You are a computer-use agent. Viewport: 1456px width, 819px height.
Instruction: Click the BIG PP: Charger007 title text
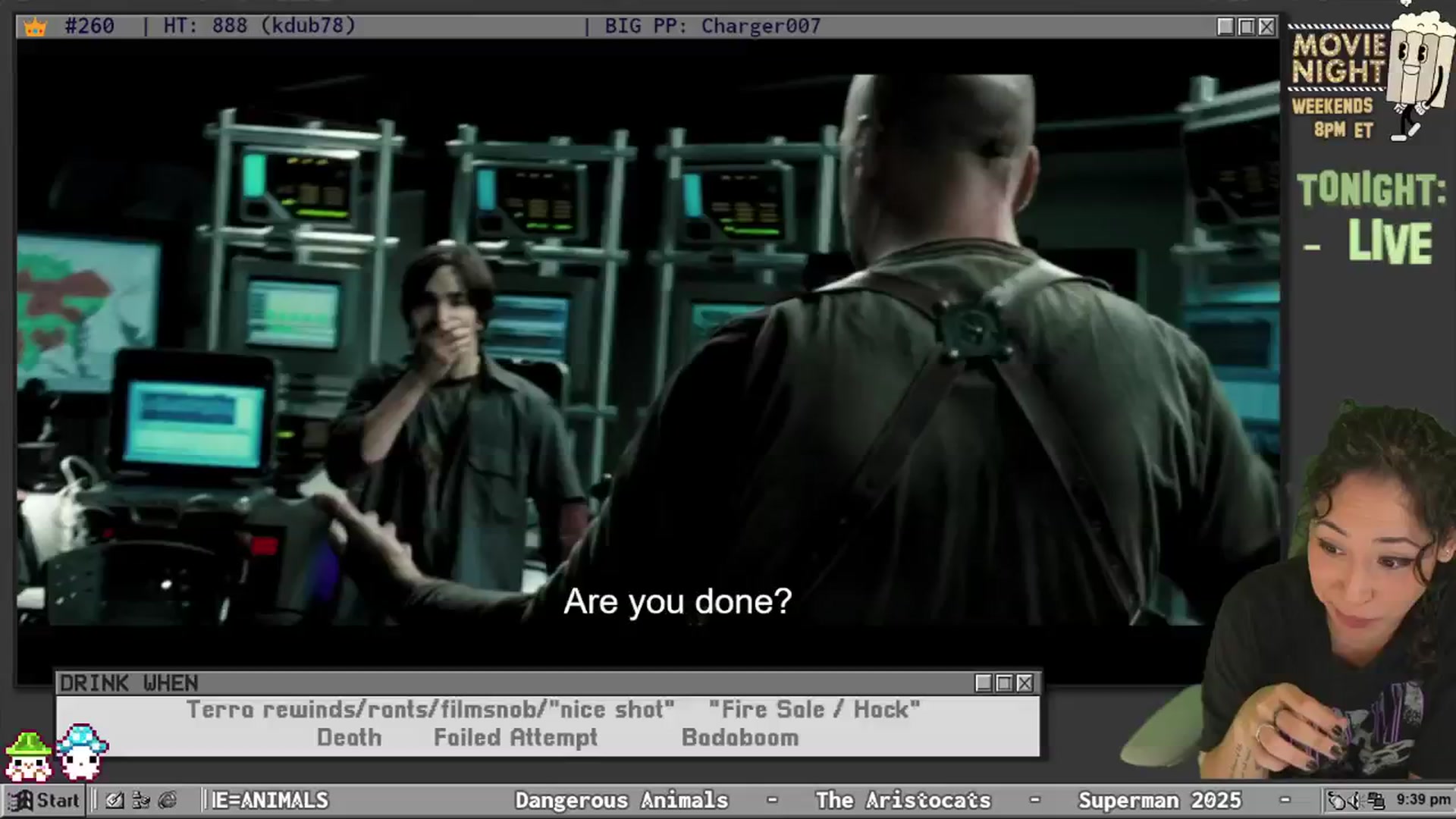tap(713, 26)
